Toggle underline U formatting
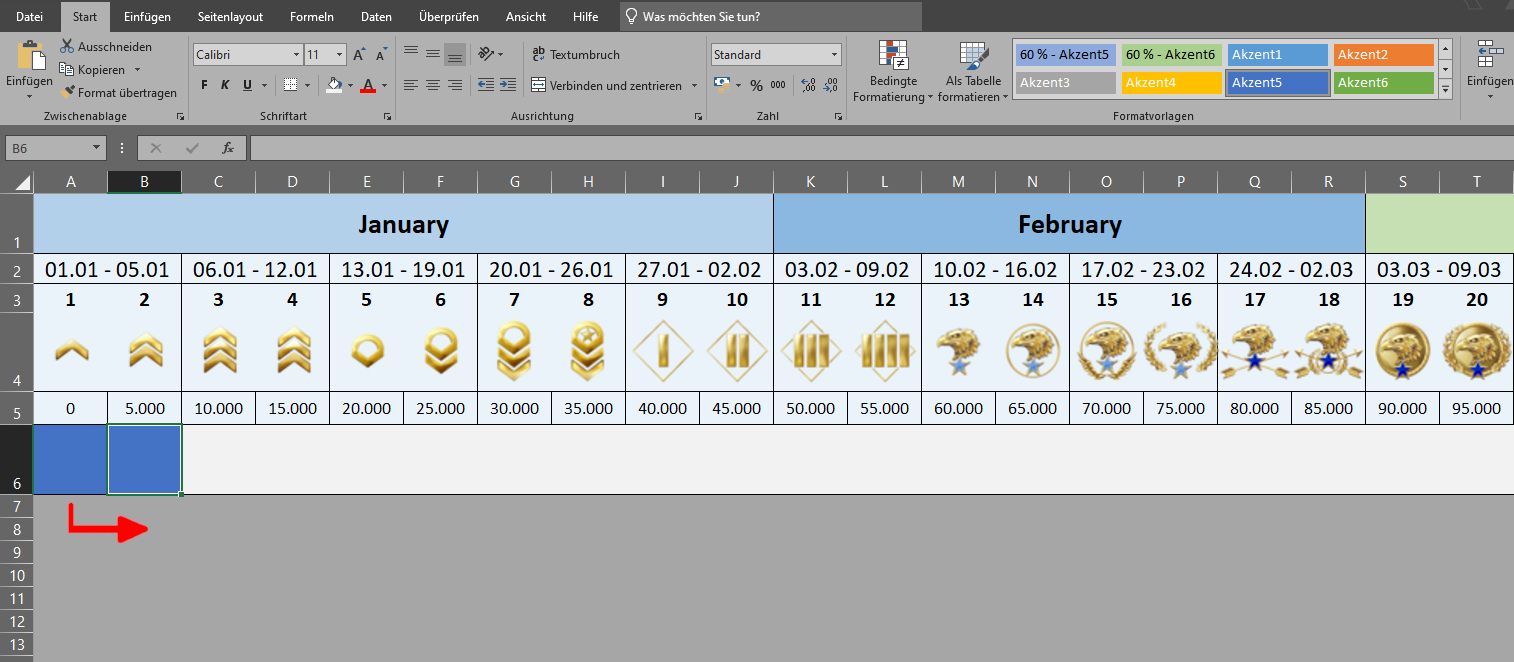The width and height of the screenshot is (1514, 662). 247,85
